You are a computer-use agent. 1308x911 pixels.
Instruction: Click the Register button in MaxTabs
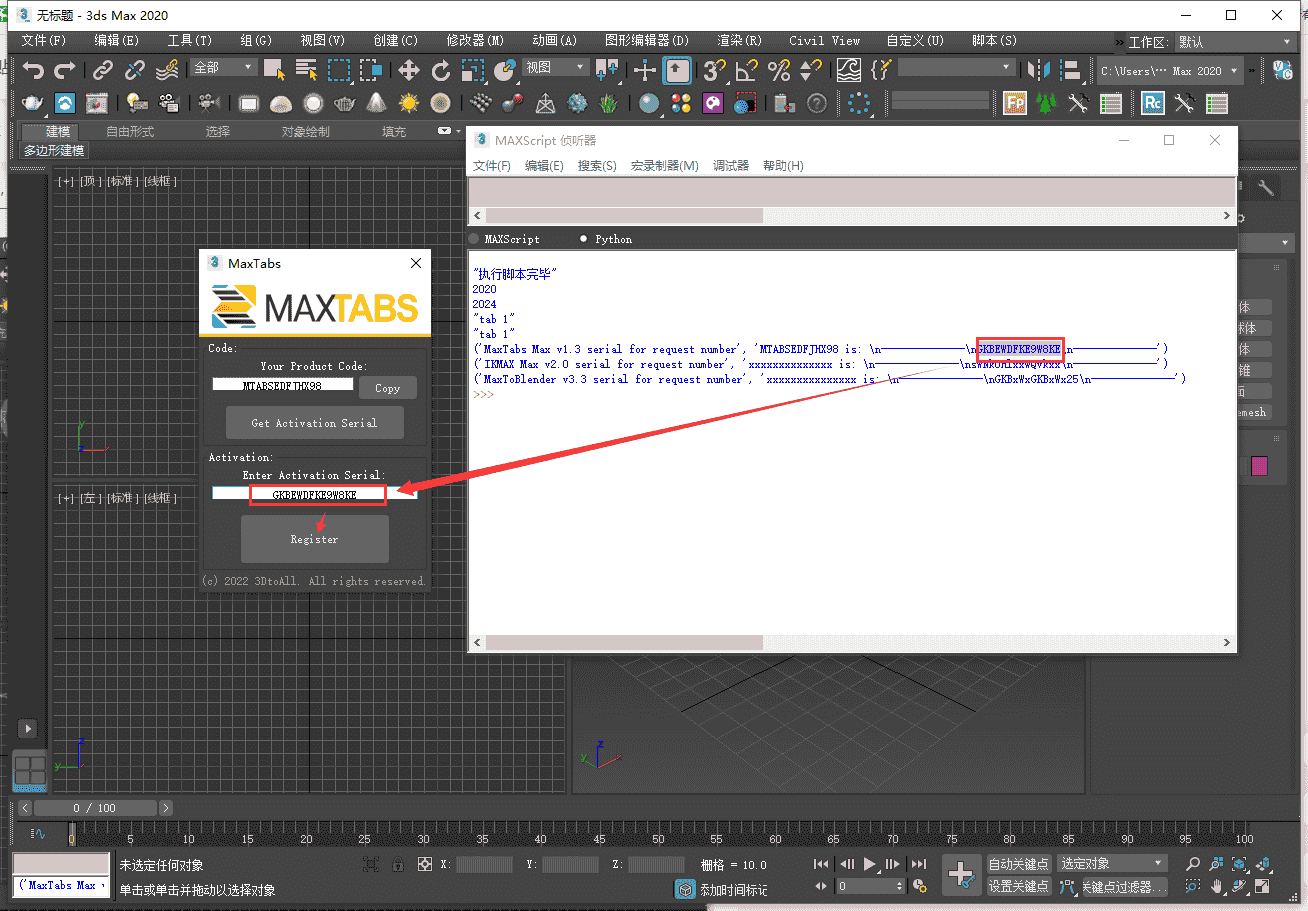coord(314,539)
